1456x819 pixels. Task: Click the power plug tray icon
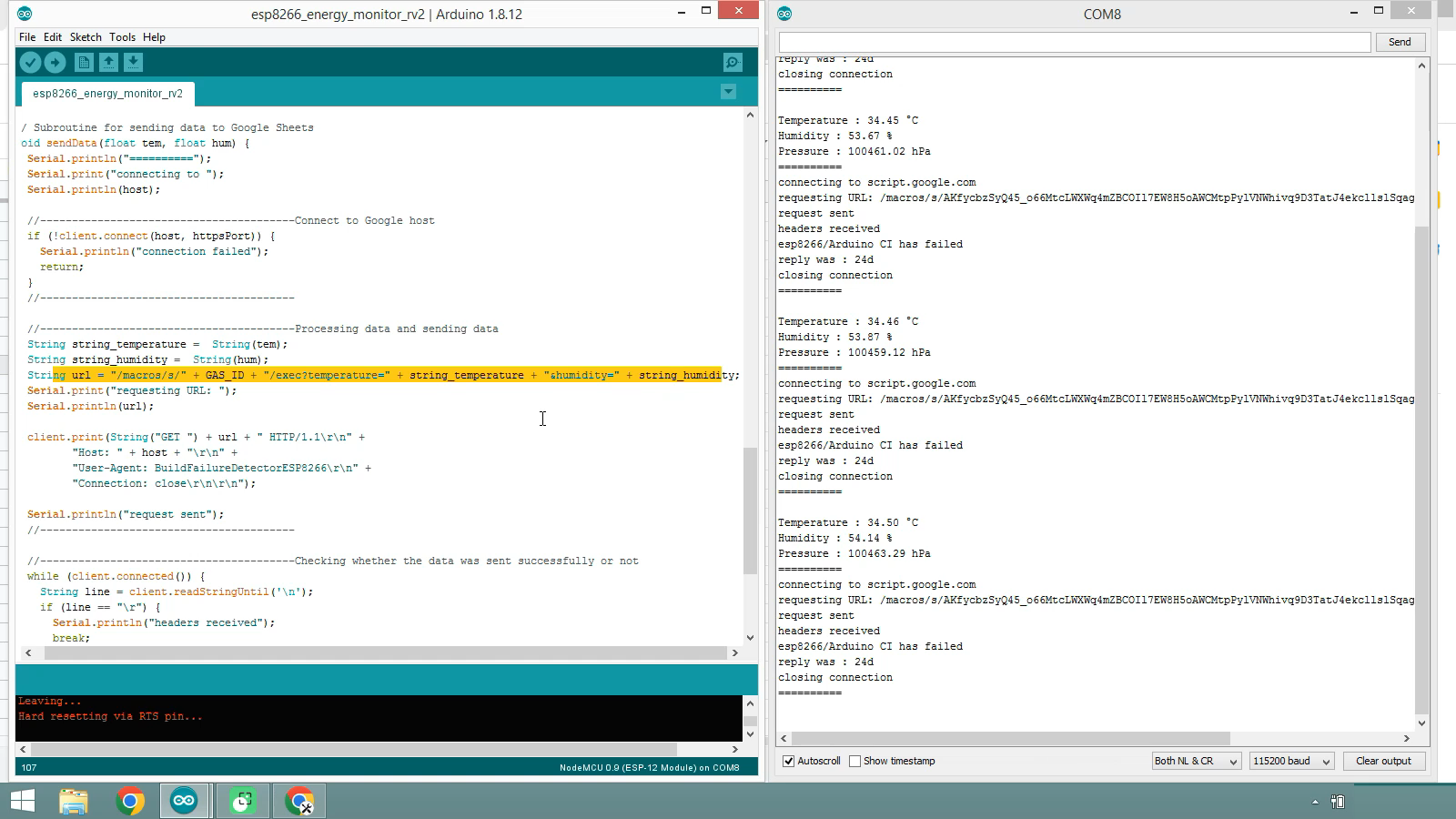[1338, 802]
